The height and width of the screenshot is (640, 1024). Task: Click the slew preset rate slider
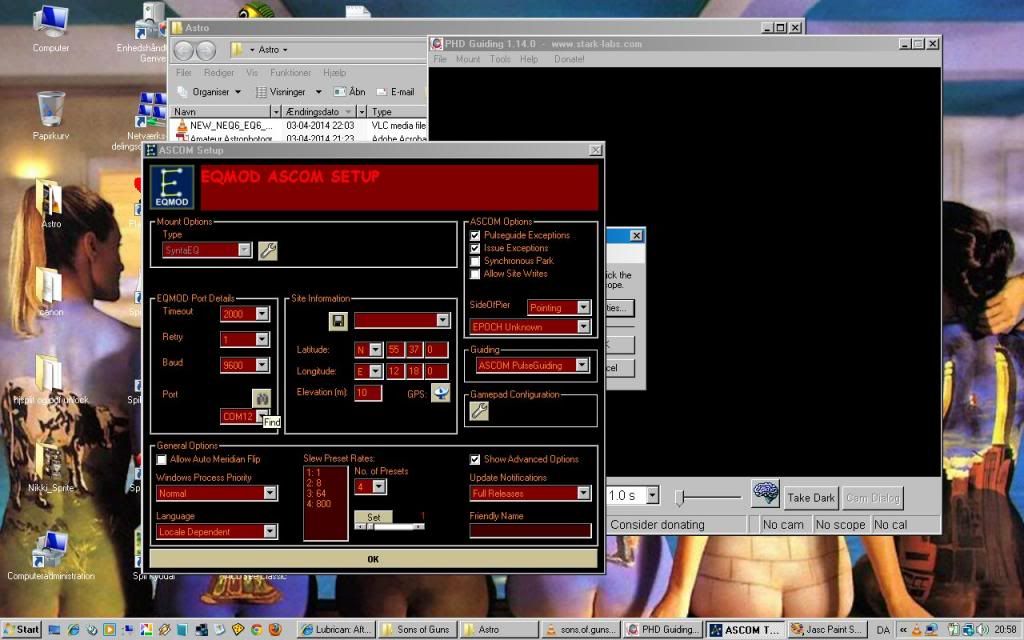(389, 526)
